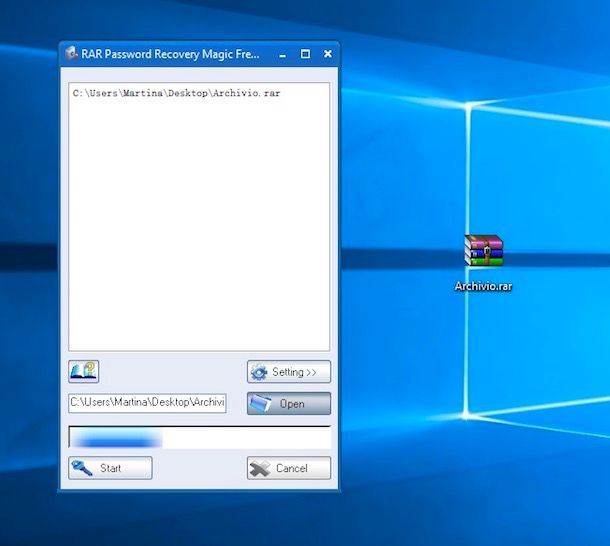Maximize the RAR Password Recovery Magic window
The width and height of the screenshot is (610, 546).
tap(305, 54)
